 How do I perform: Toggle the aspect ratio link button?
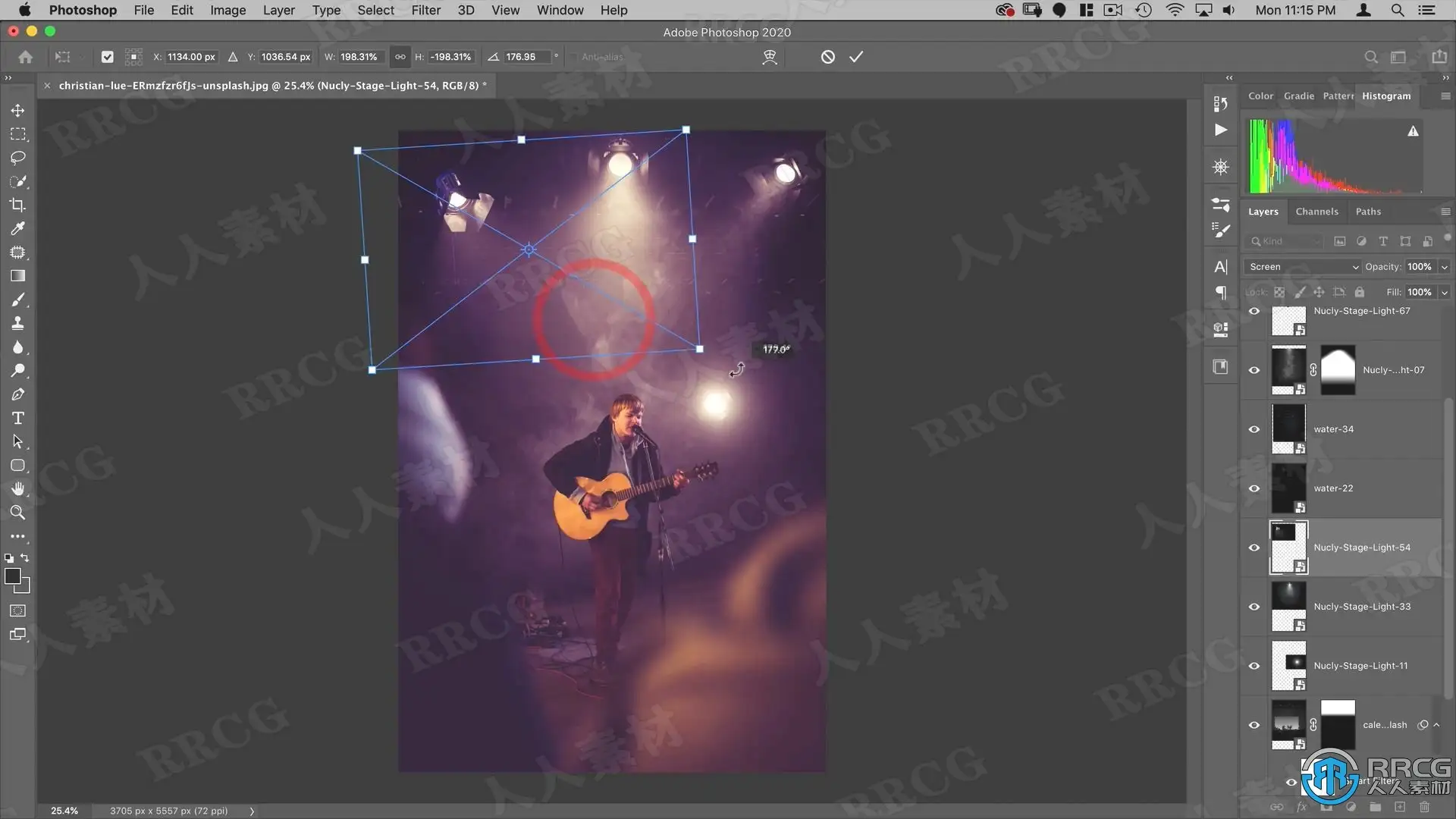tap(400, 57)
